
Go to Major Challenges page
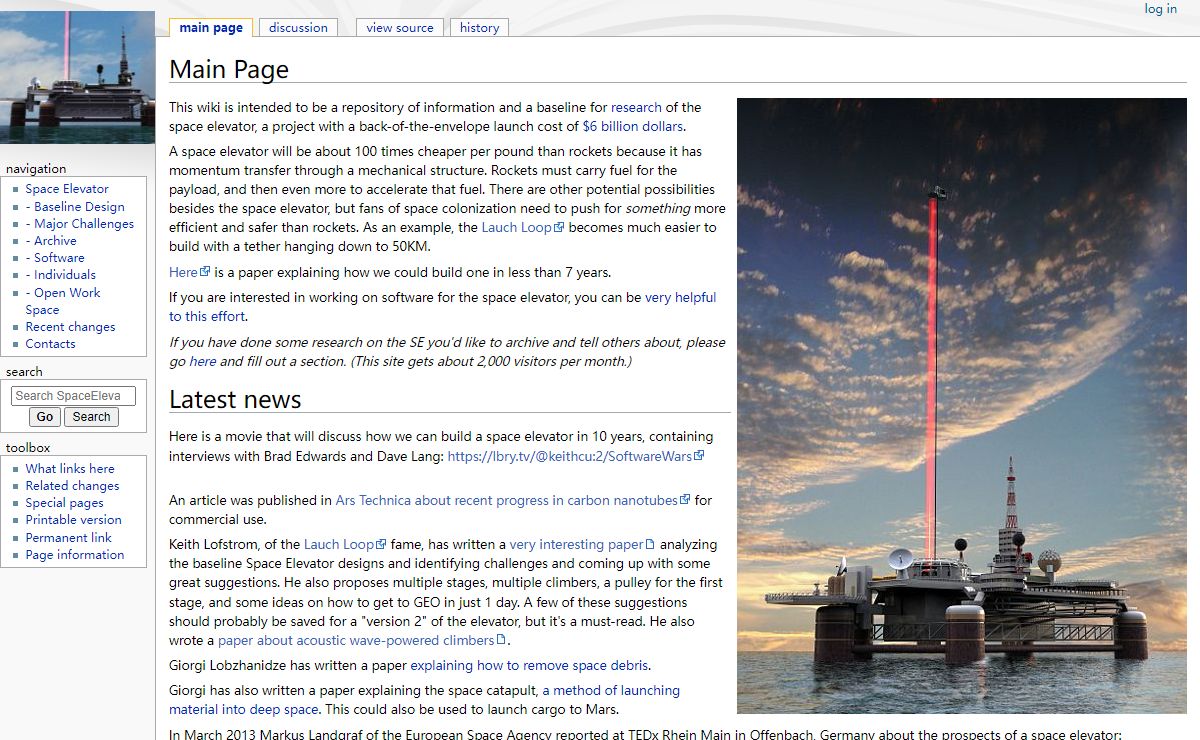point(83,224)
